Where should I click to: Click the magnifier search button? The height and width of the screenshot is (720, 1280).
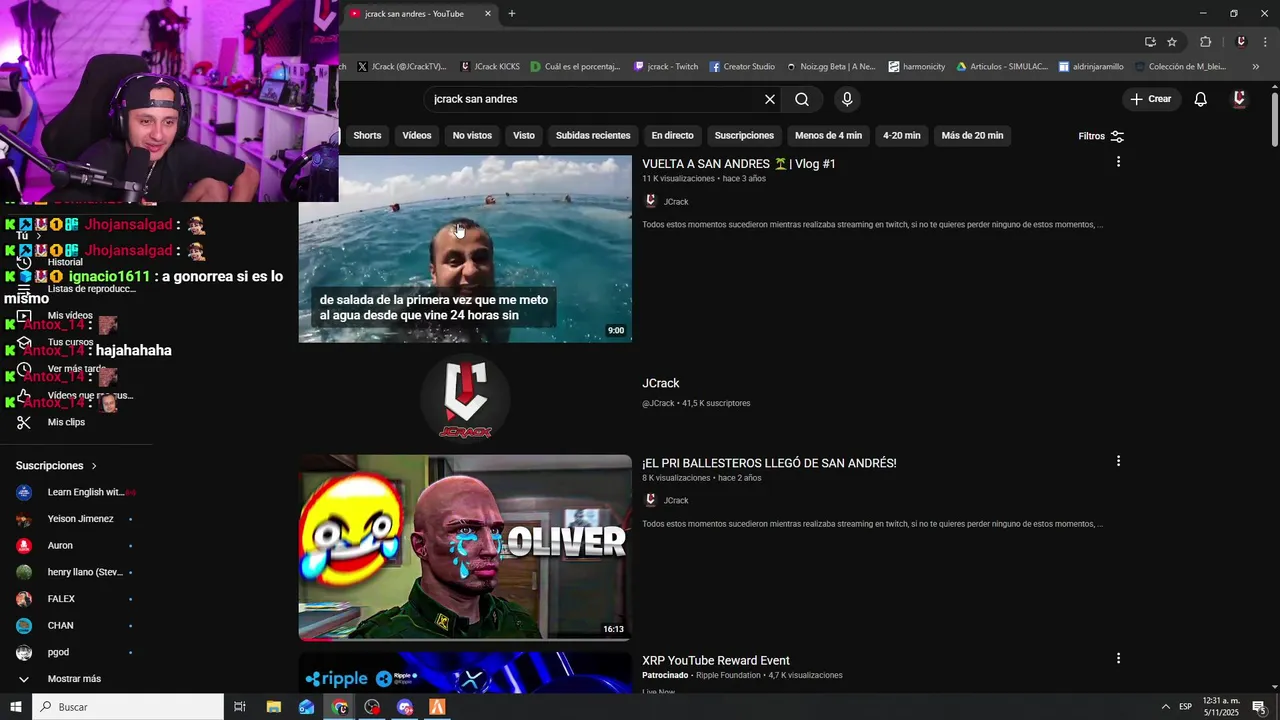[802, 99]
